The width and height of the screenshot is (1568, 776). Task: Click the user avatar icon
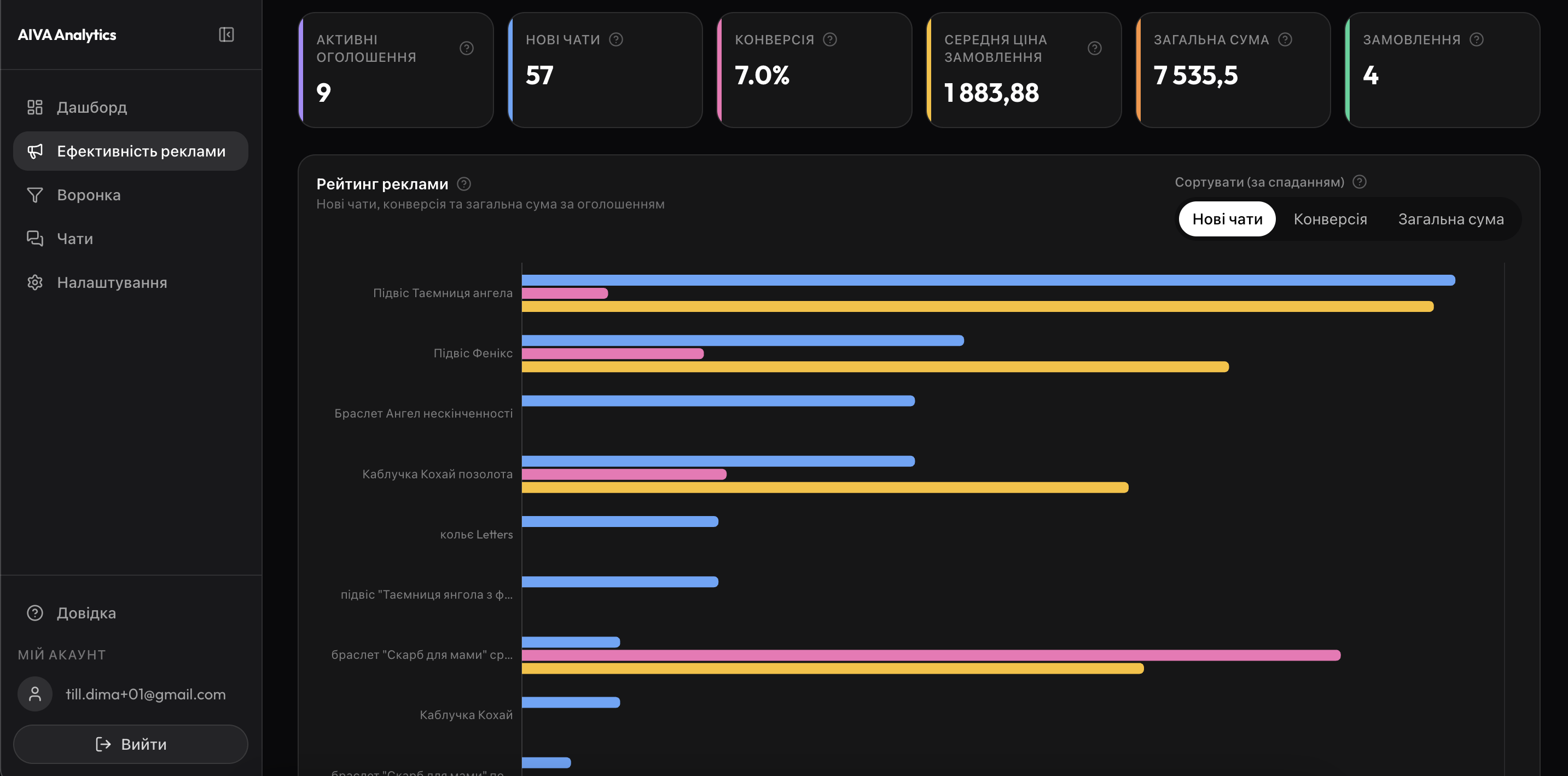coord(34,694)
